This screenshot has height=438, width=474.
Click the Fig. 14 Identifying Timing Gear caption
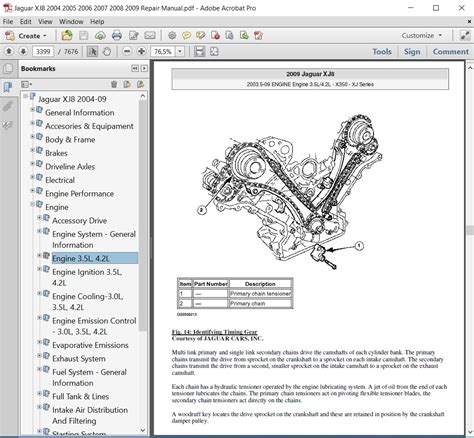tap(215, 332)
